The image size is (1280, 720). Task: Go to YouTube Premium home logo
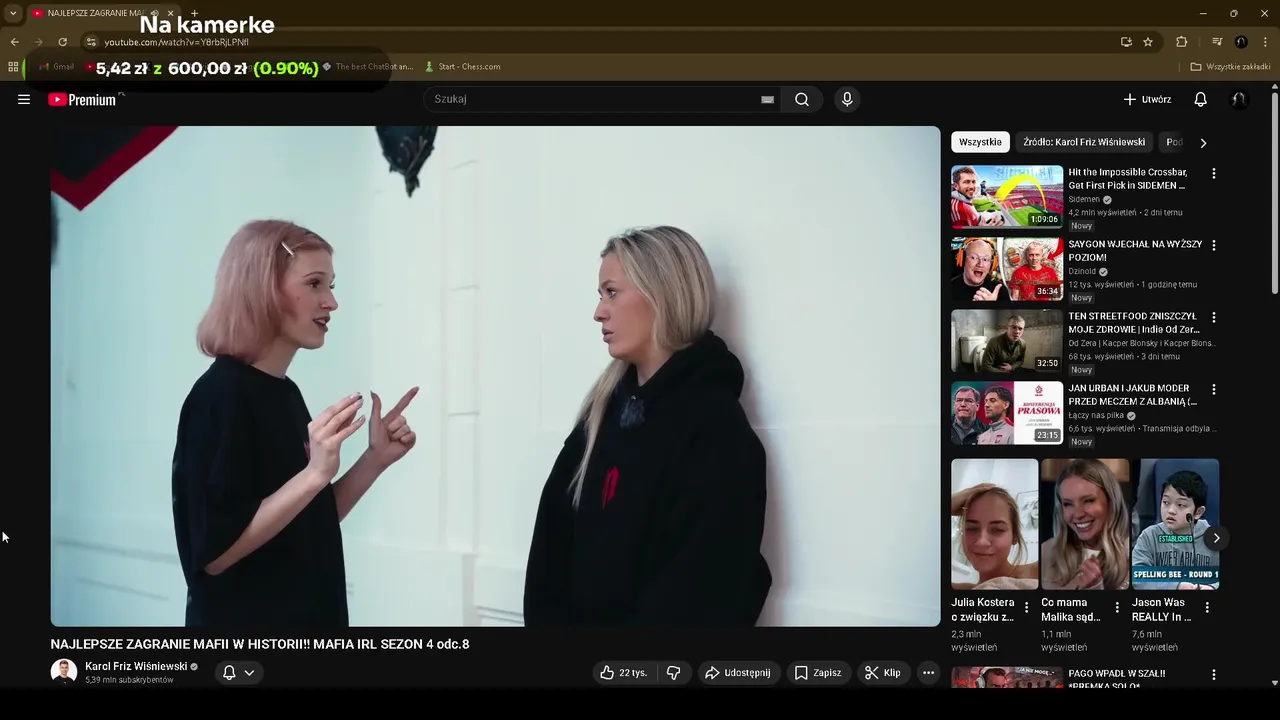click(82, 99)
